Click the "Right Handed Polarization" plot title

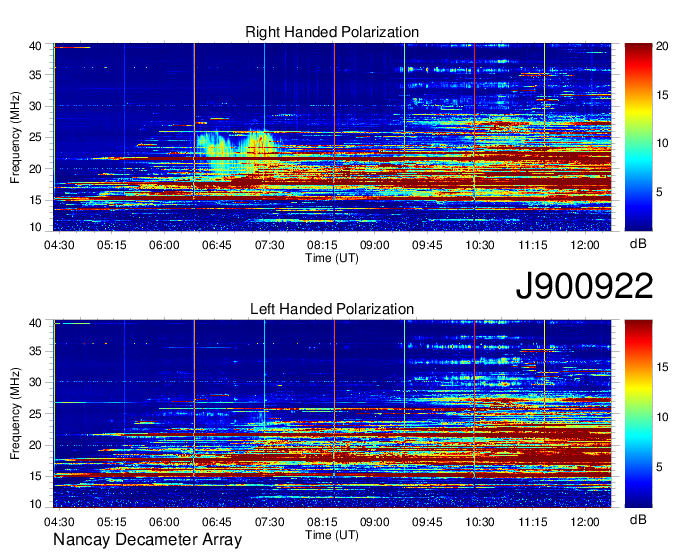[332, 32]
